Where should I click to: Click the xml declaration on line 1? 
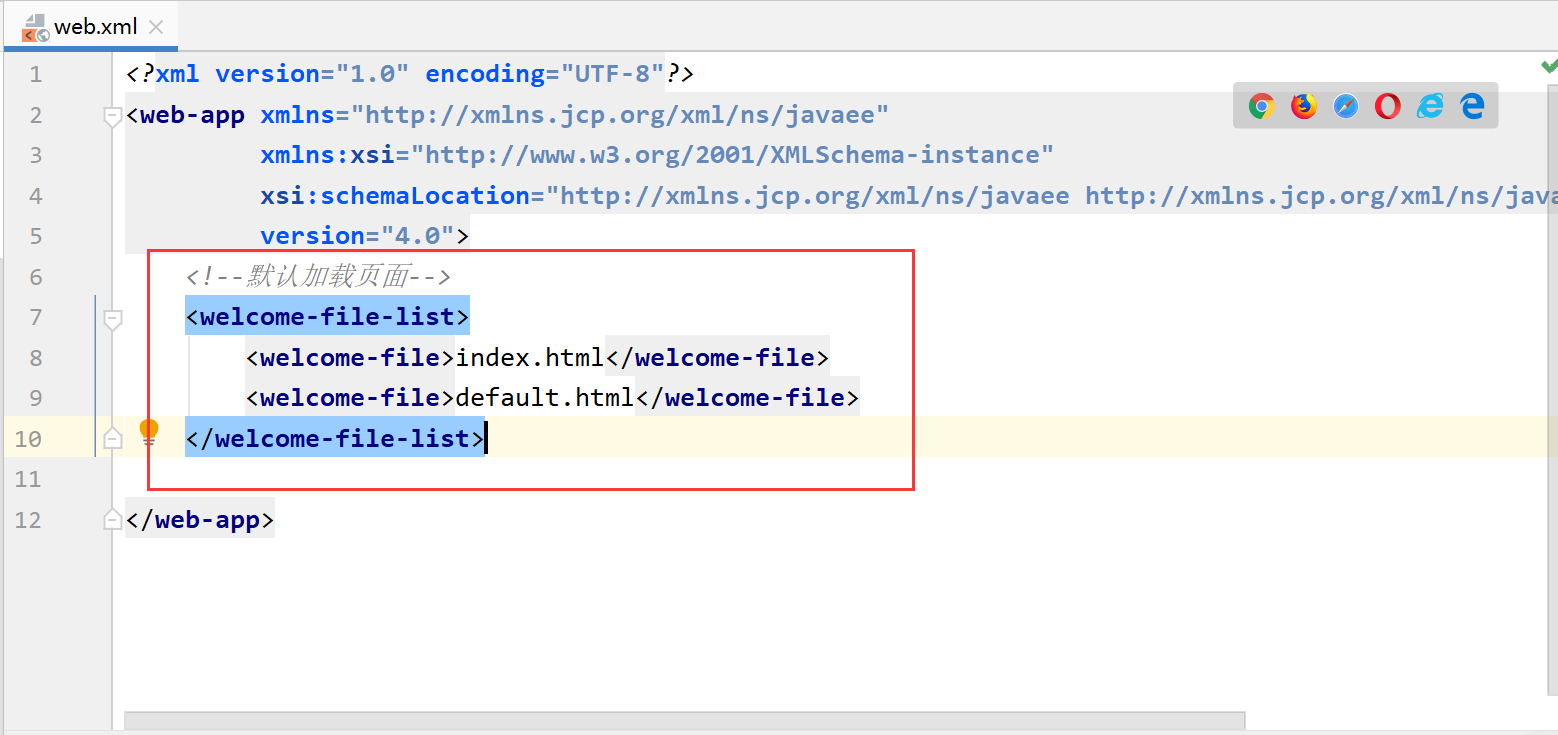pos(410,74)
